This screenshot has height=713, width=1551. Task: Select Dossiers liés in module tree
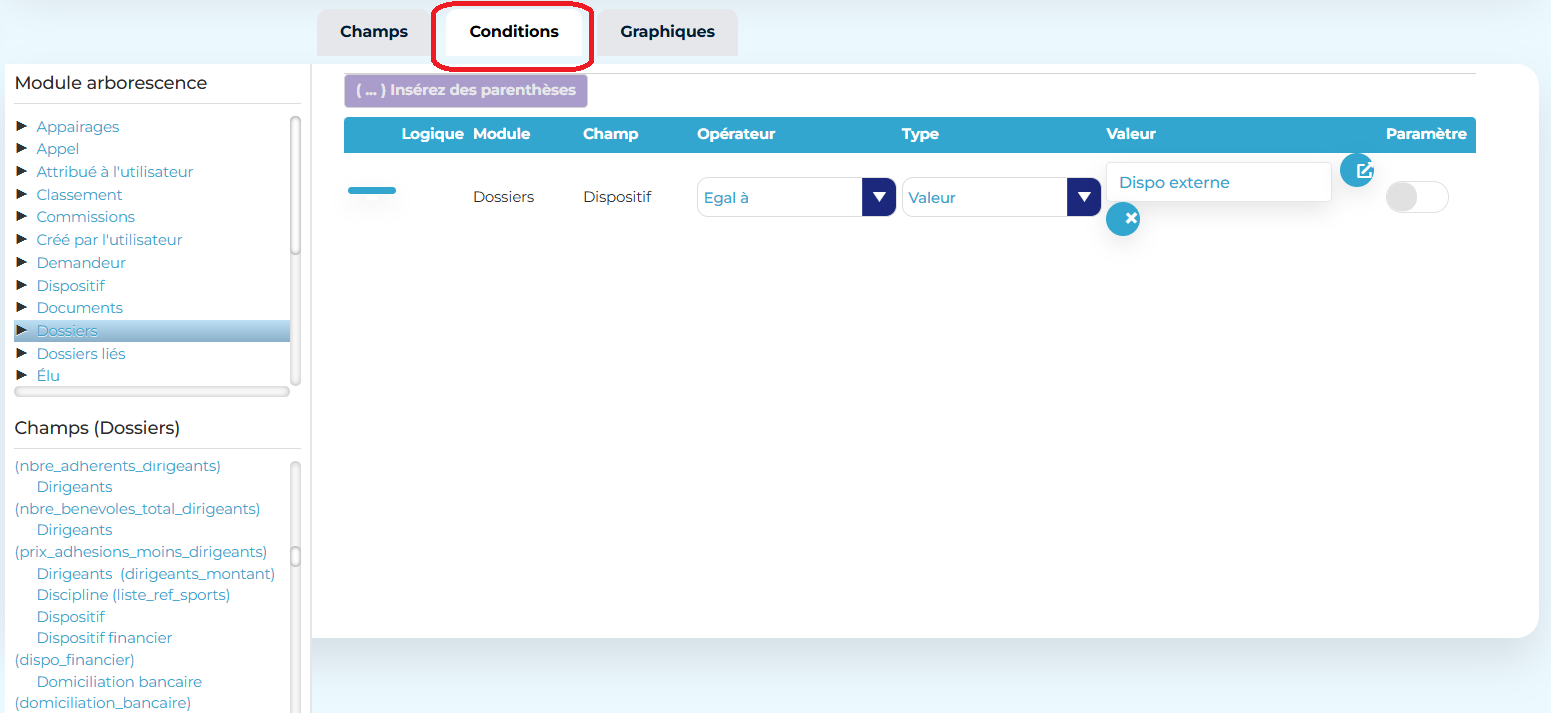(x=81, y=354)
